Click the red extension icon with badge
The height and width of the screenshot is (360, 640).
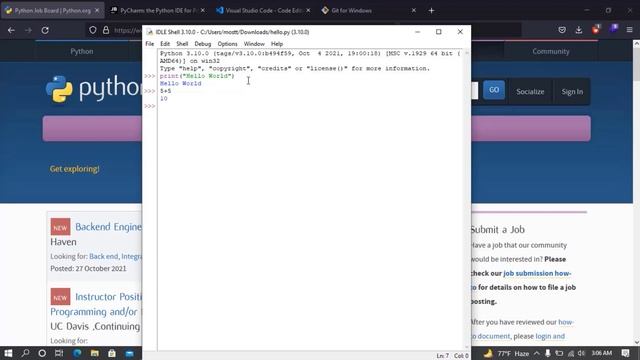coord(596,29)
